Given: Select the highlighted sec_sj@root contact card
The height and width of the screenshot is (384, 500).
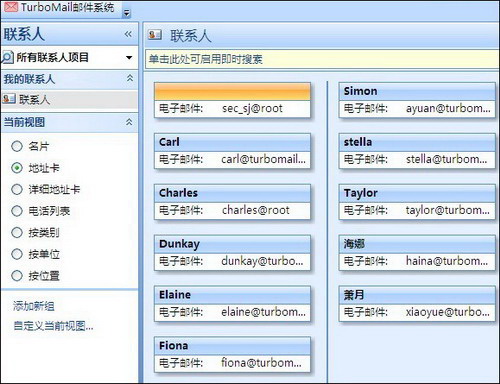Looking at the screenshot, I should tap(232, 100).
